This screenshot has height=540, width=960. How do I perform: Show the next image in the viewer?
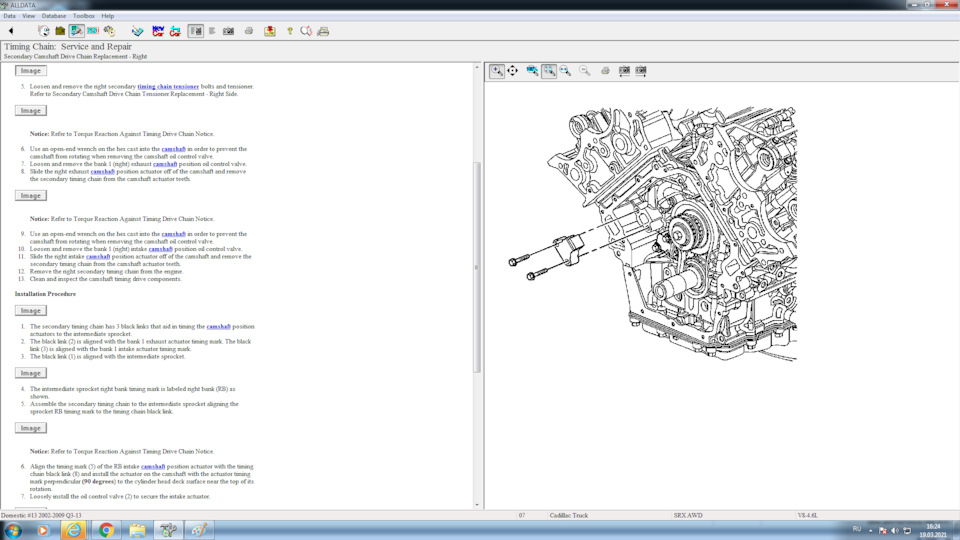click(x=641, y=71)
